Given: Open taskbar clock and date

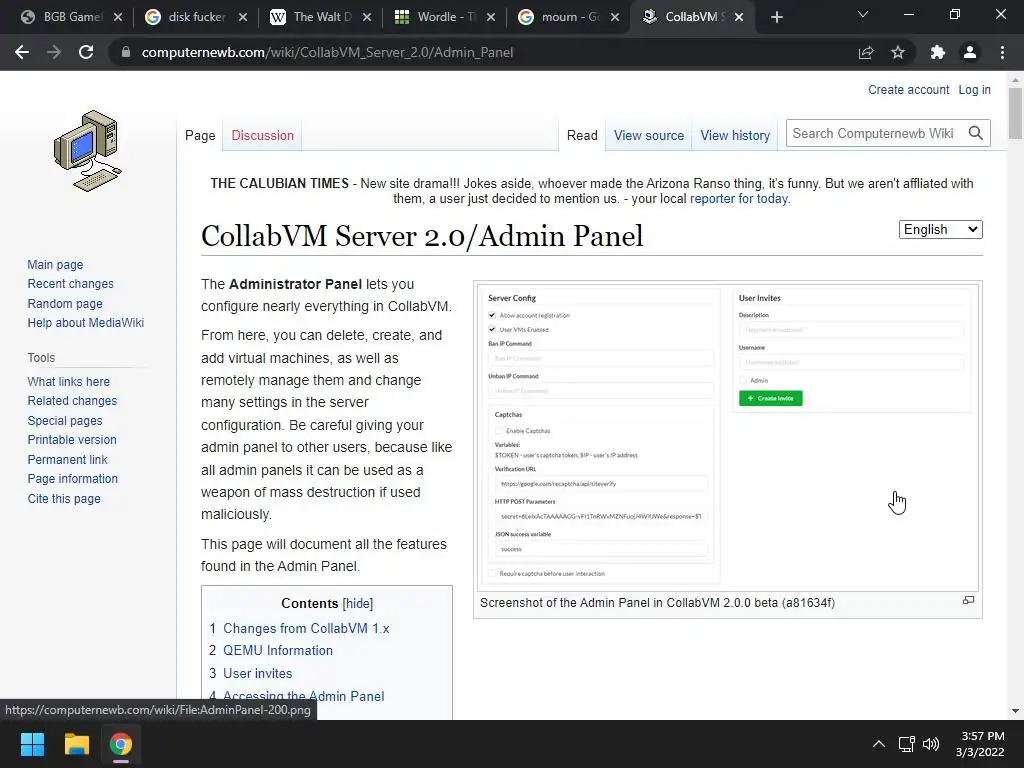Looking at the screenshot, I should 980,744.
